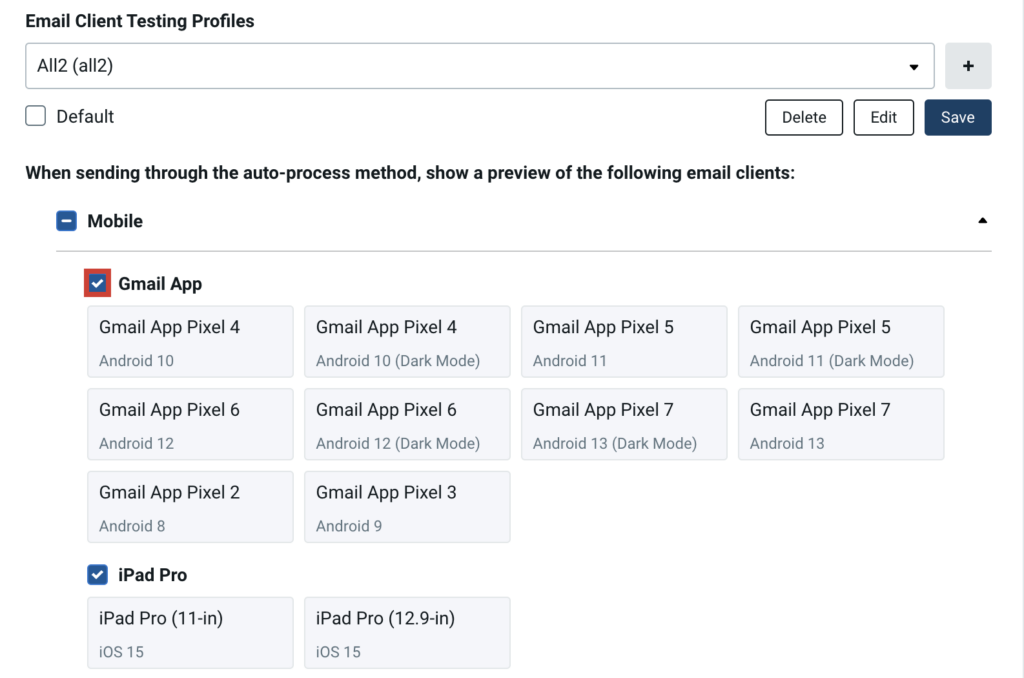The height and width of the screenshot is (678, 1024).
Task: Click the Save button
Action: (957, 117)
